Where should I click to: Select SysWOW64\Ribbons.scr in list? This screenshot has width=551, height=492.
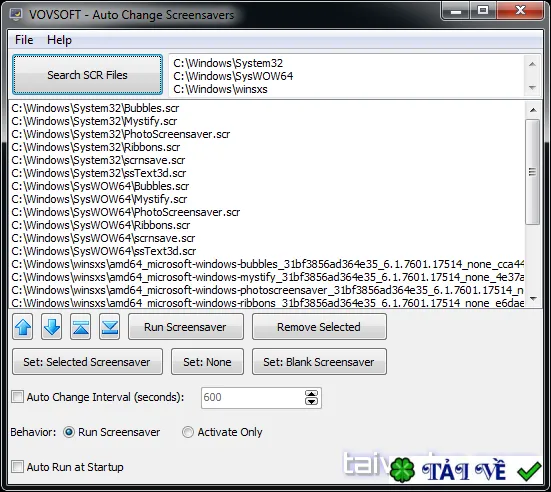(101, 225)
